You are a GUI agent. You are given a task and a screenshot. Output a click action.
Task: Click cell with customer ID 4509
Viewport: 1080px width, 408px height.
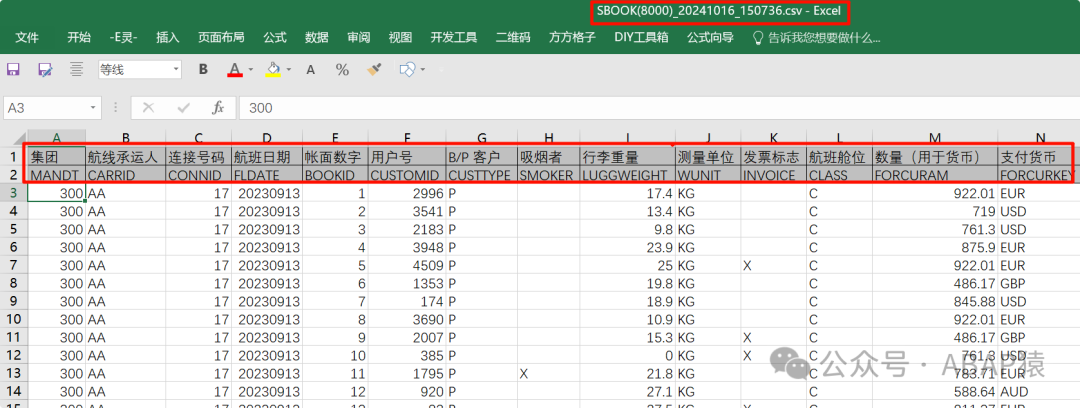click(x=407, y=265)
